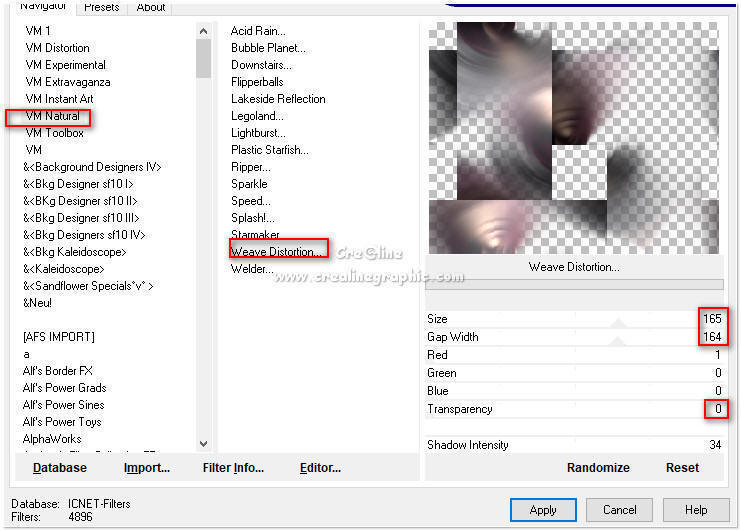Viewport: 741px width, 531px height.
Task: Open the About tab
Action: (x=151, y=7)
